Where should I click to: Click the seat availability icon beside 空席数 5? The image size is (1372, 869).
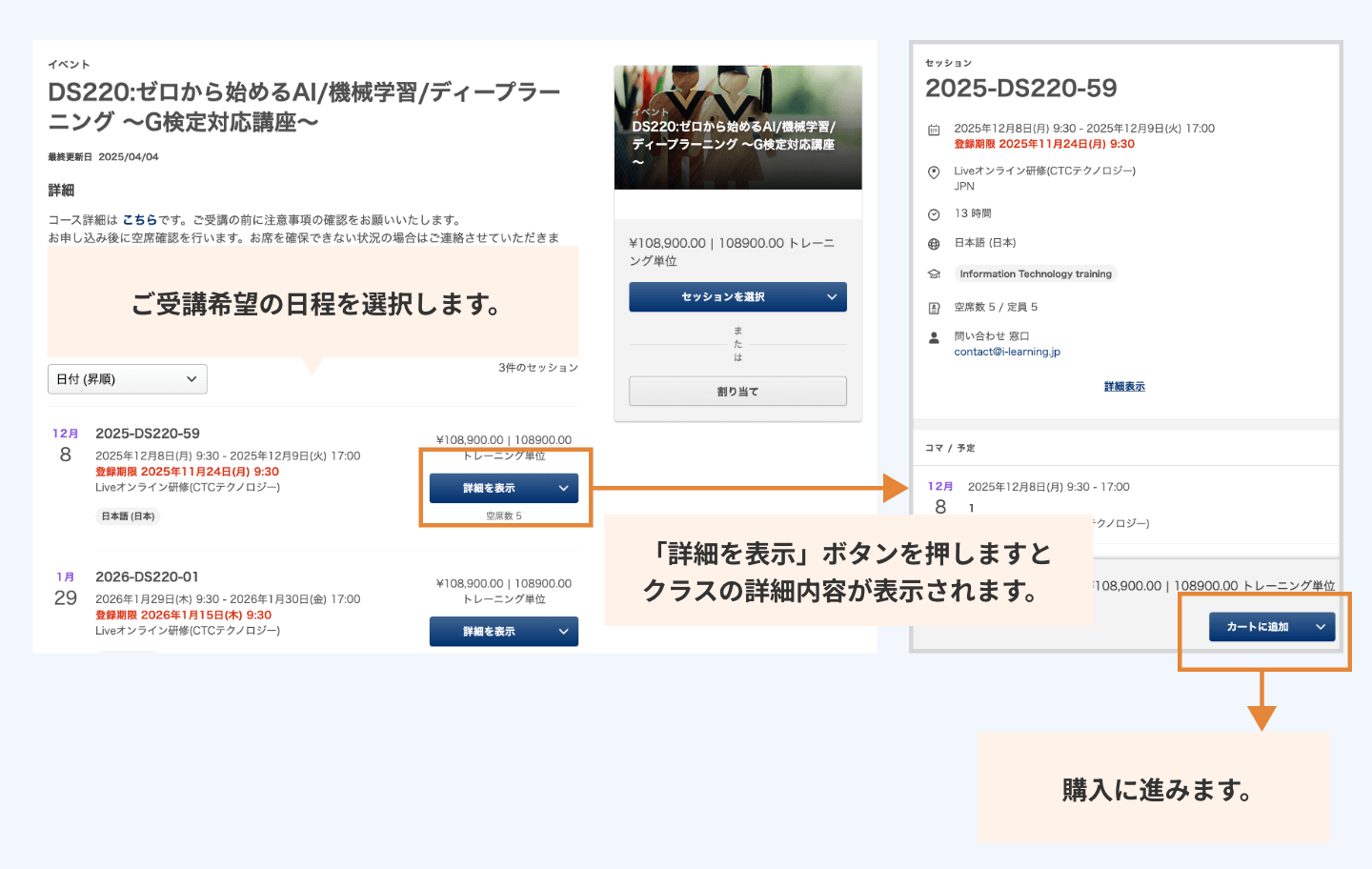coord(934,308)
